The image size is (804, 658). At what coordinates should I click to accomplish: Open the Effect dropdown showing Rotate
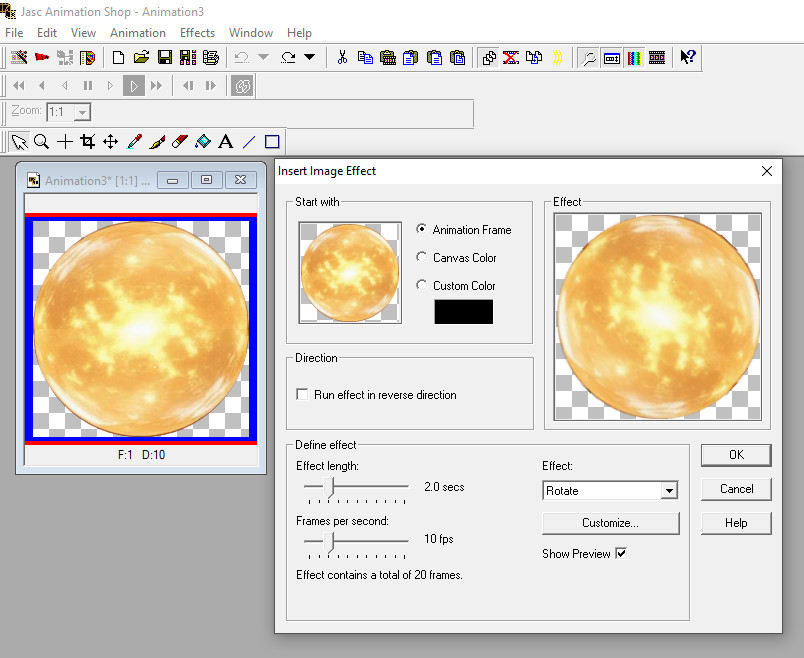tap(669, 491)
